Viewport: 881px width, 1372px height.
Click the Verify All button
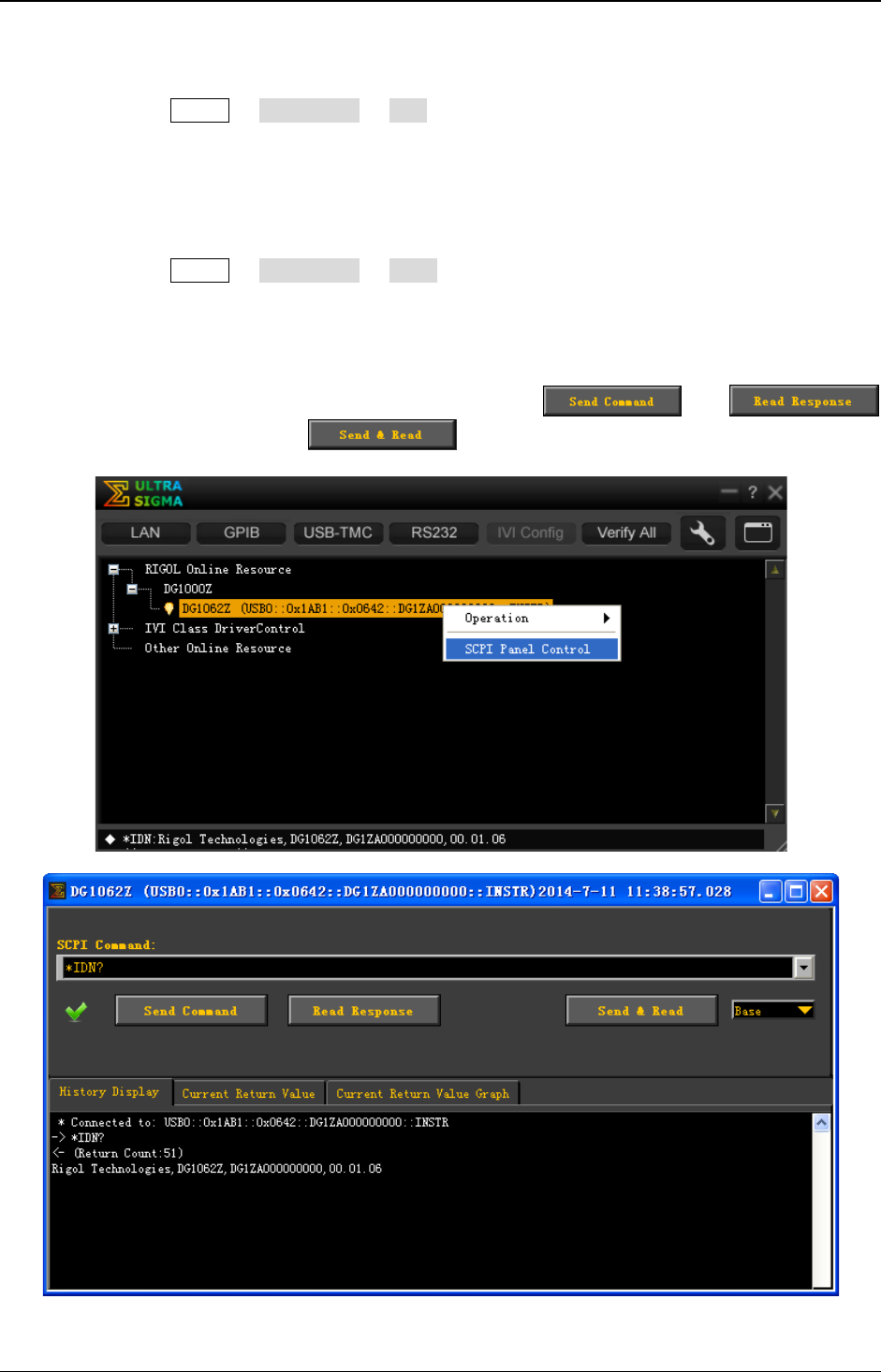coord(626,533)
